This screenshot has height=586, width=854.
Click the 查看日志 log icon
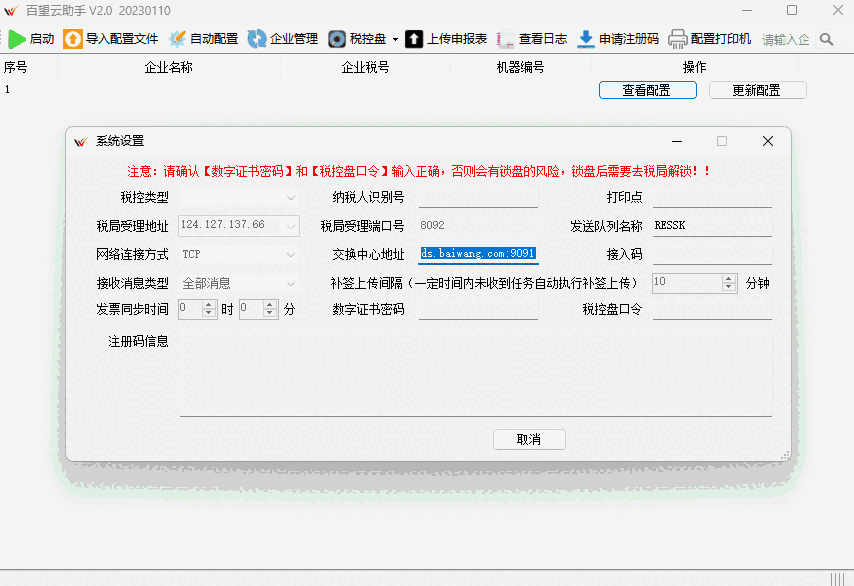[x=505, y=39]
